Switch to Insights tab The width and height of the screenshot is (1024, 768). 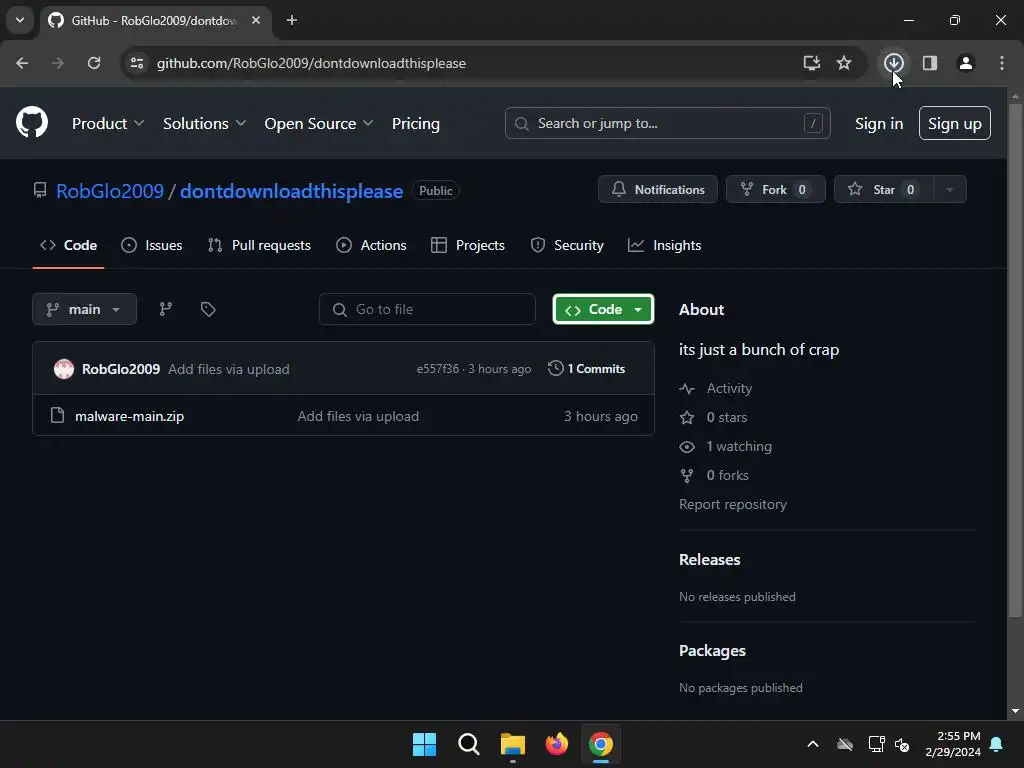(664, 245)
